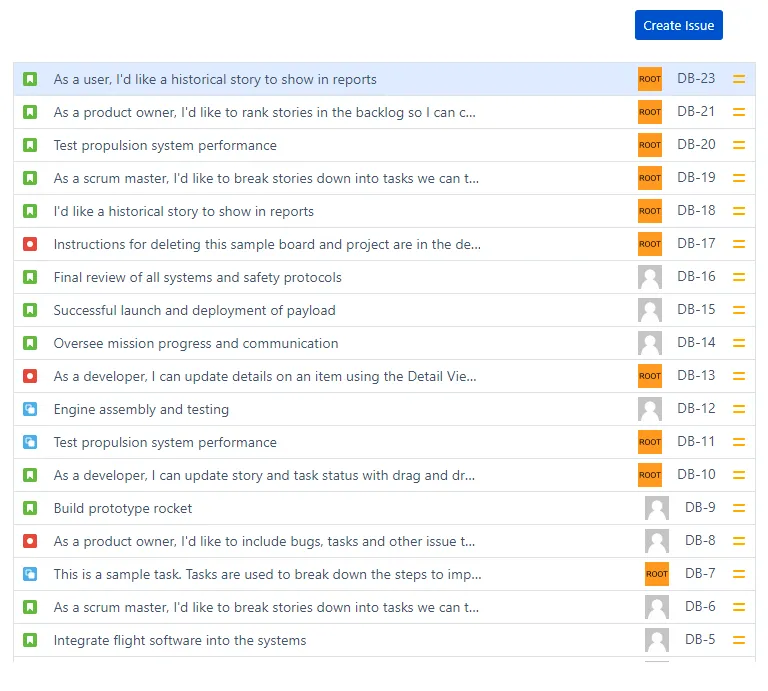Click the Create Issue button

click(x=678, y=25)
